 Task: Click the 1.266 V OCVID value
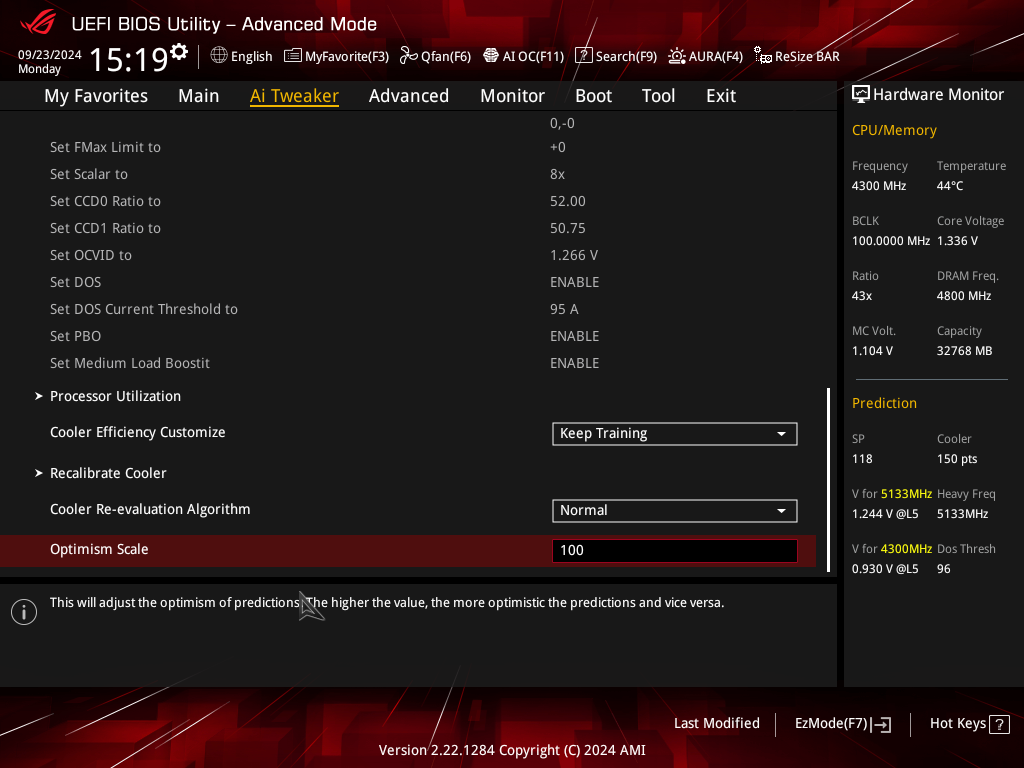point(573,255)
